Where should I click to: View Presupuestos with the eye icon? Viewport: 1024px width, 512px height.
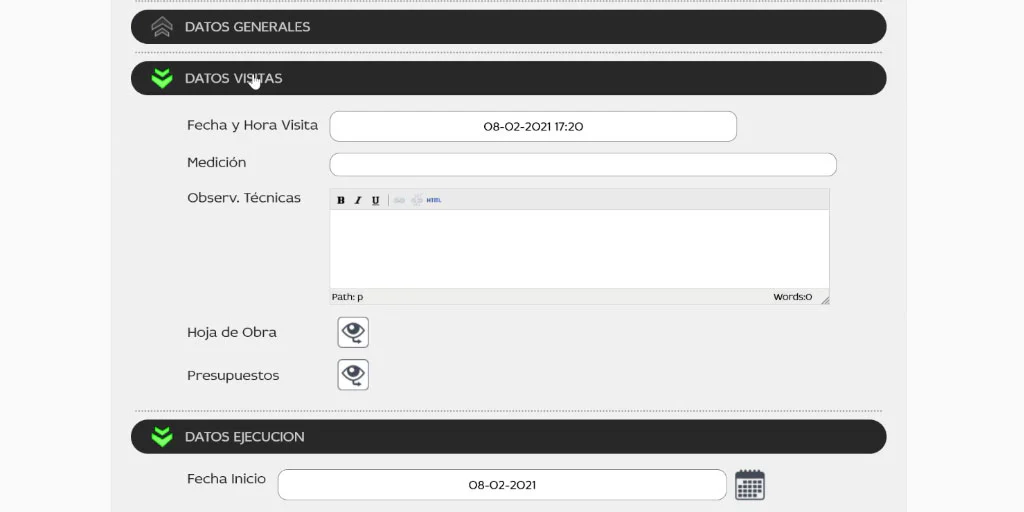(353, 375)
